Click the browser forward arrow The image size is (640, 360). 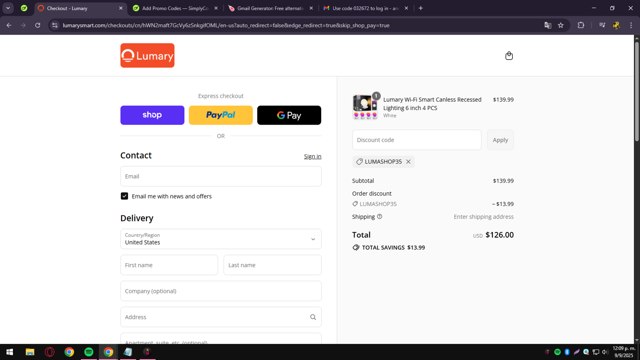(x=23, y=25)
